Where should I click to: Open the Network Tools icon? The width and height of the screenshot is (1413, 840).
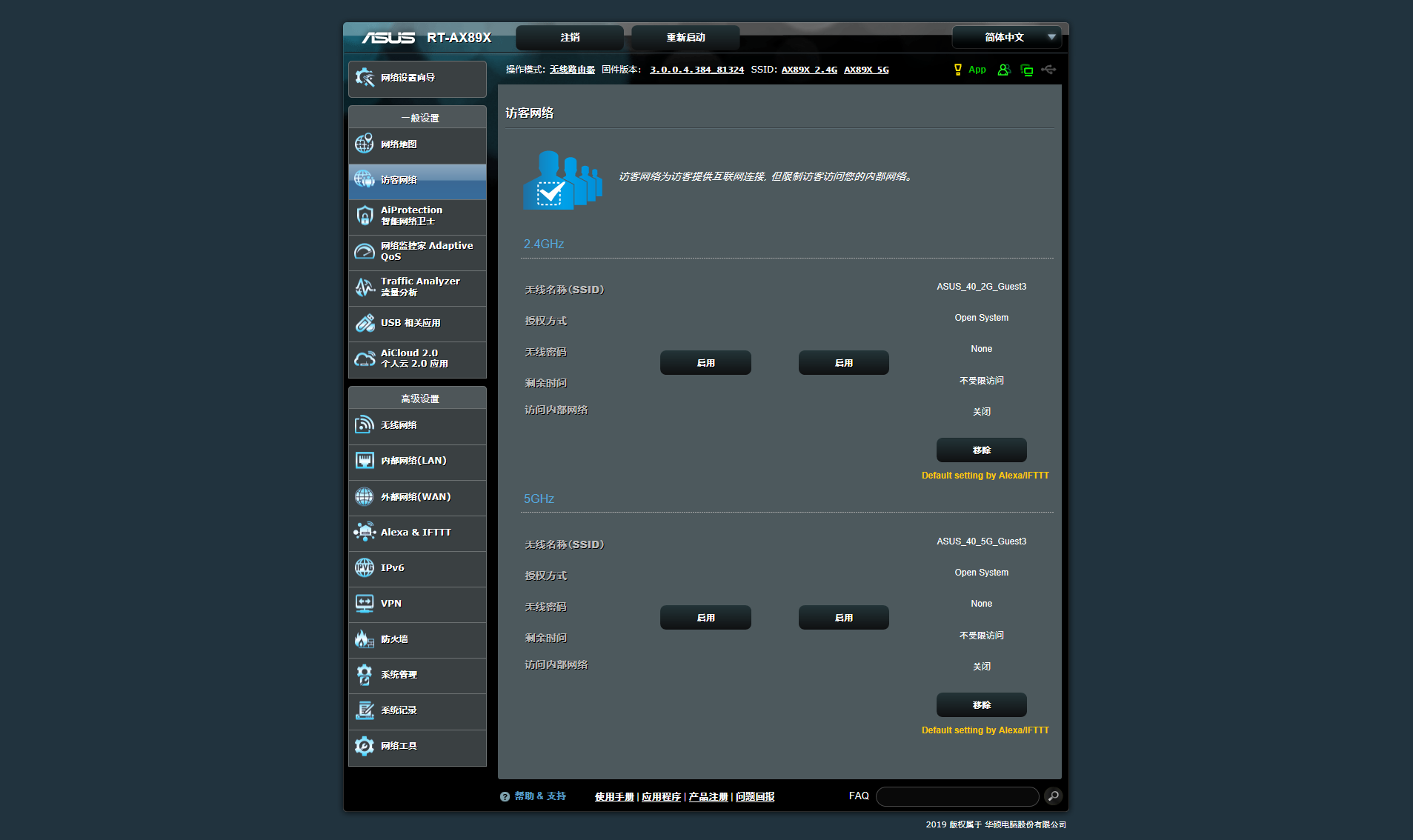click(365, 746)
